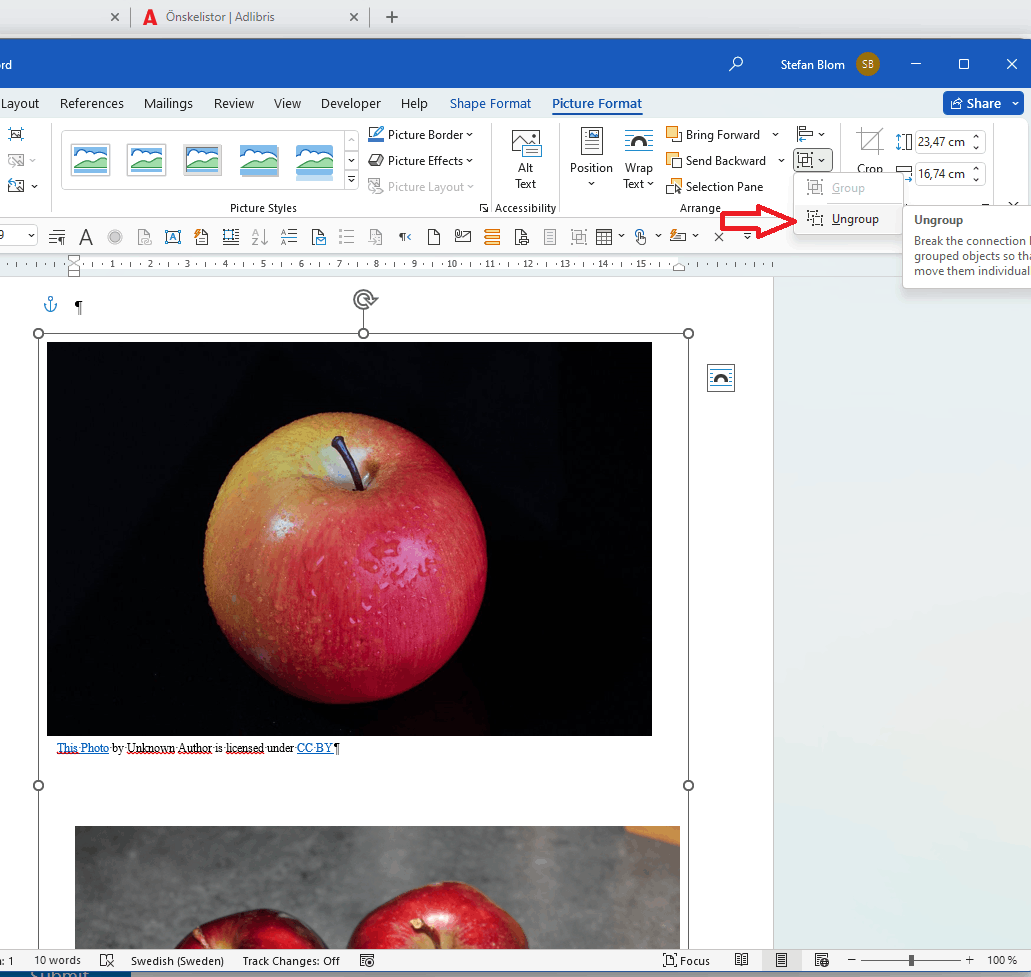Open the Developer tab

tap(350, 104)
